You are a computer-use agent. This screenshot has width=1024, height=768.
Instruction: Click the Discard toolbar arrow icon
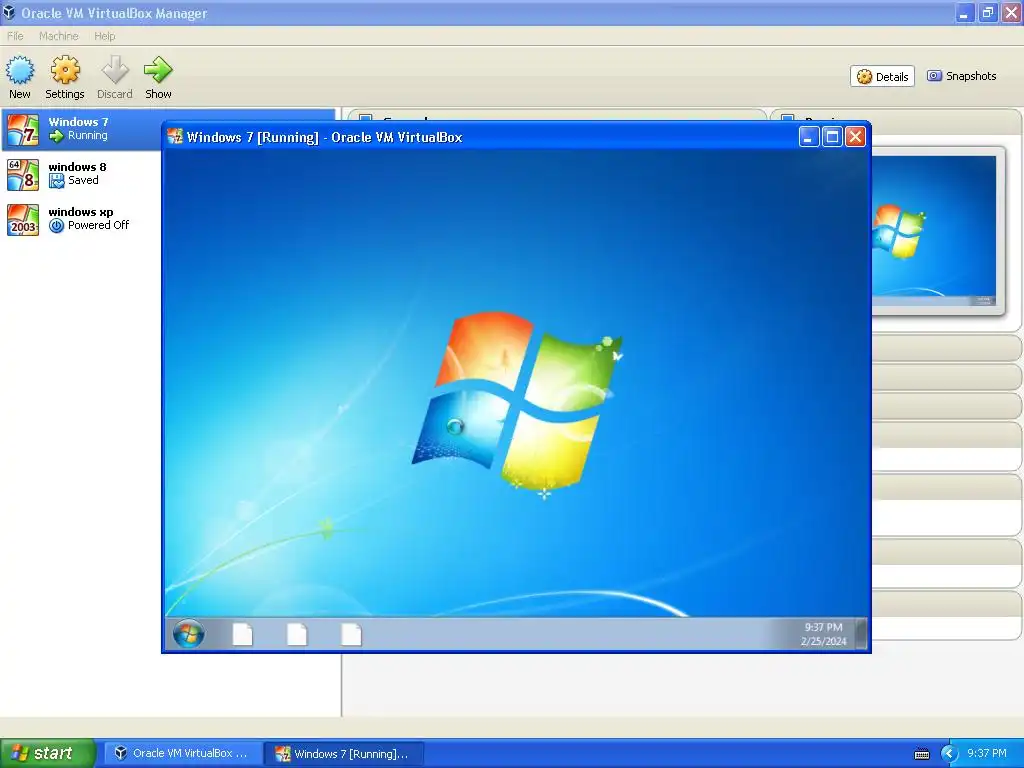(x=115, y=70)
